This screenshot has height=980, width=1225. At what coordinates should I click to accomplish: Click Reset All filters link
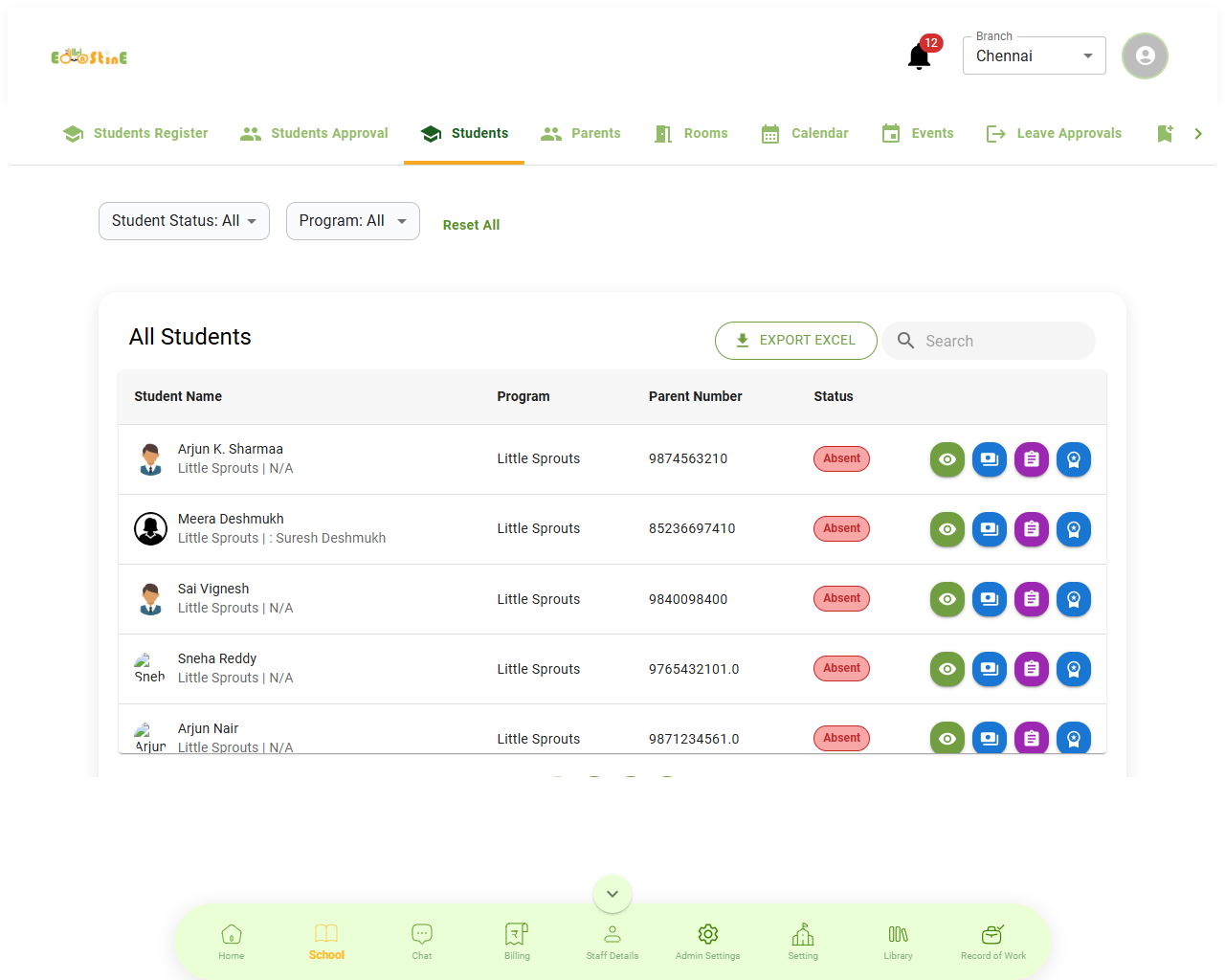coord(471,225)
